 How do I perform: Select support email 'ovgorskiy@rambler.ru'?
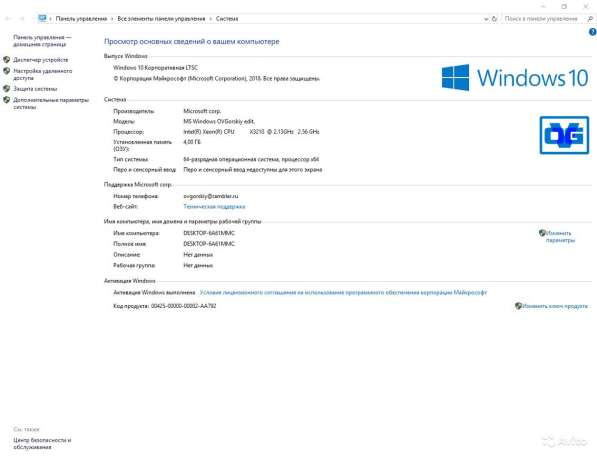coord(211,196)
